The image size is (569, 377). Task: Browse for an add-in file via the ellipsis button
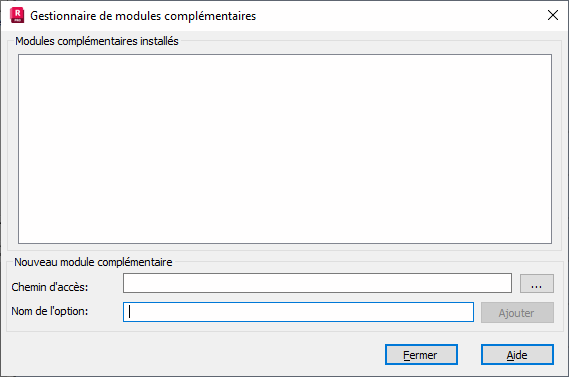pyautogui.click(x=537, y=283)
